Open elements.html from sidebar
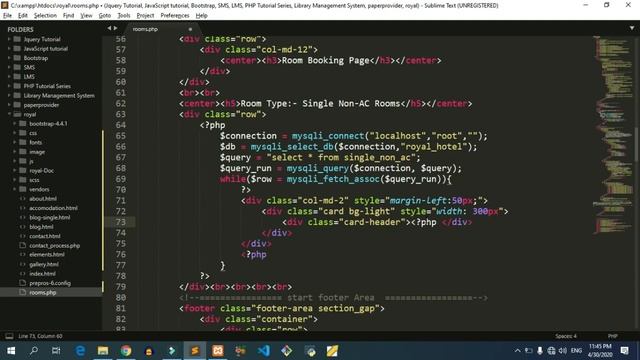Screen dimensions: 640x360 (47, 255)
